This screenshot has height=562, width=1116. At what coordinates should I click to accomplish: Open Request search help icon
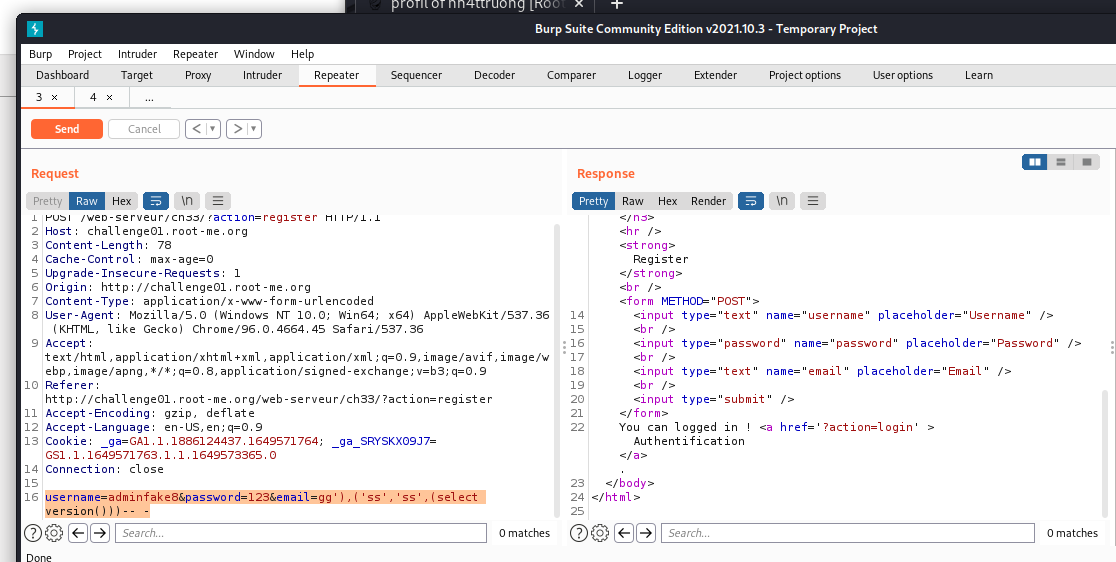[x=33, y=533]
